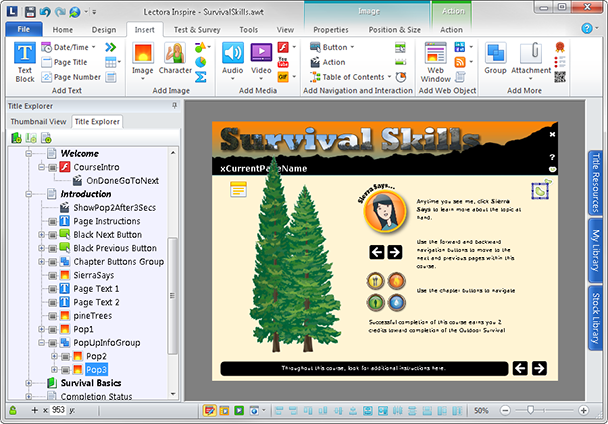This screenshot has height=424, width=608.
Task: Insert a pie chart
Action: (200, 62)
